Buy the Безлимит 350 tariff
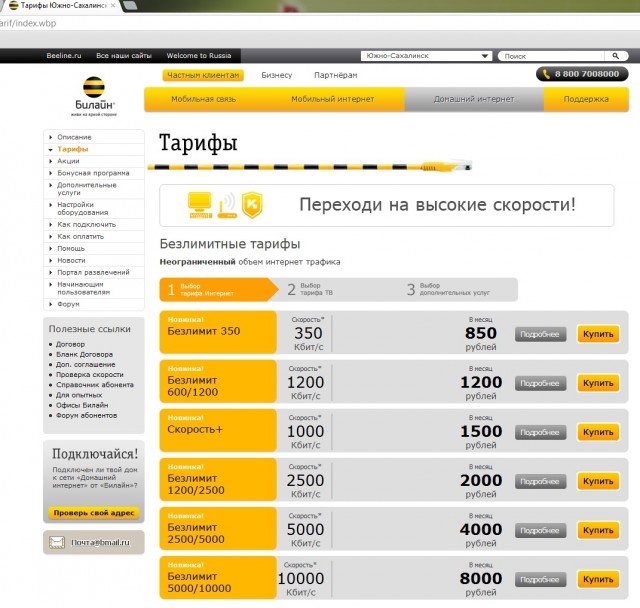 [x=598, y=334]
